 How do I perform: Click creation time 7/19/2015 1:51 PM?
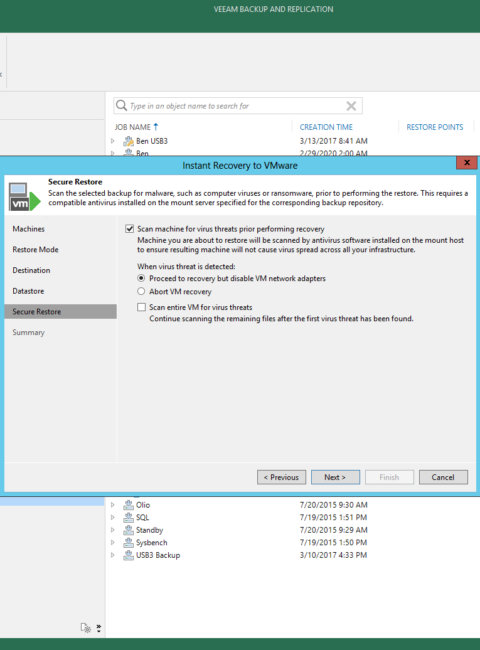pos(333,517)
